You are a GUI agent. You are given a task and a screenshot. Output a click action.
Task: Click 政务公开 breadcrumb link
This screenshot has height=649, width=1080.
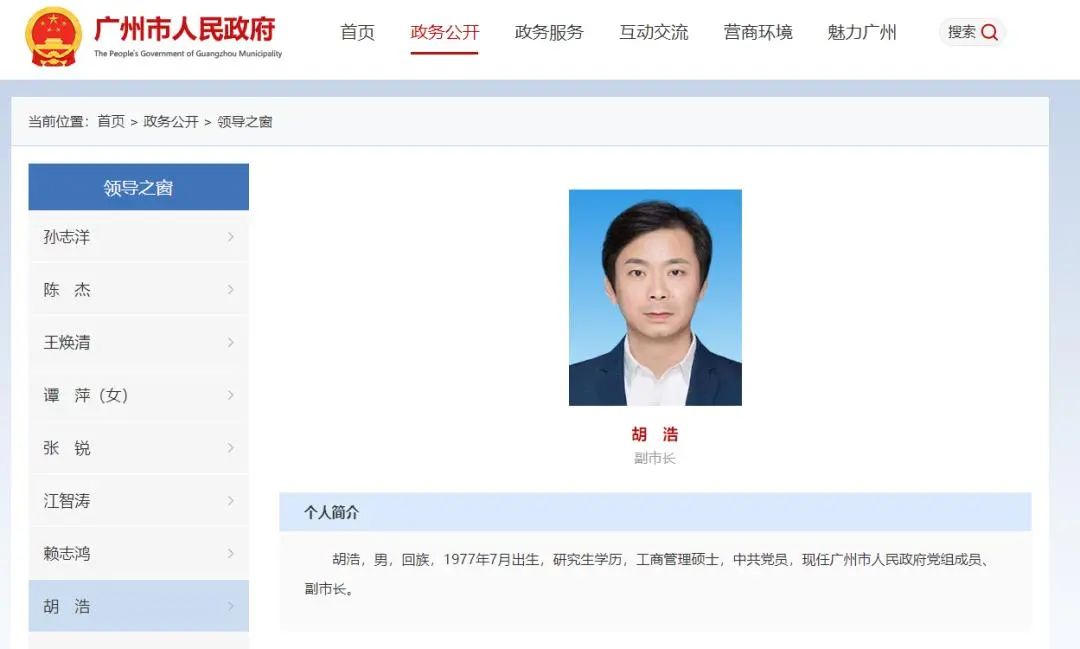coord(171,121)
